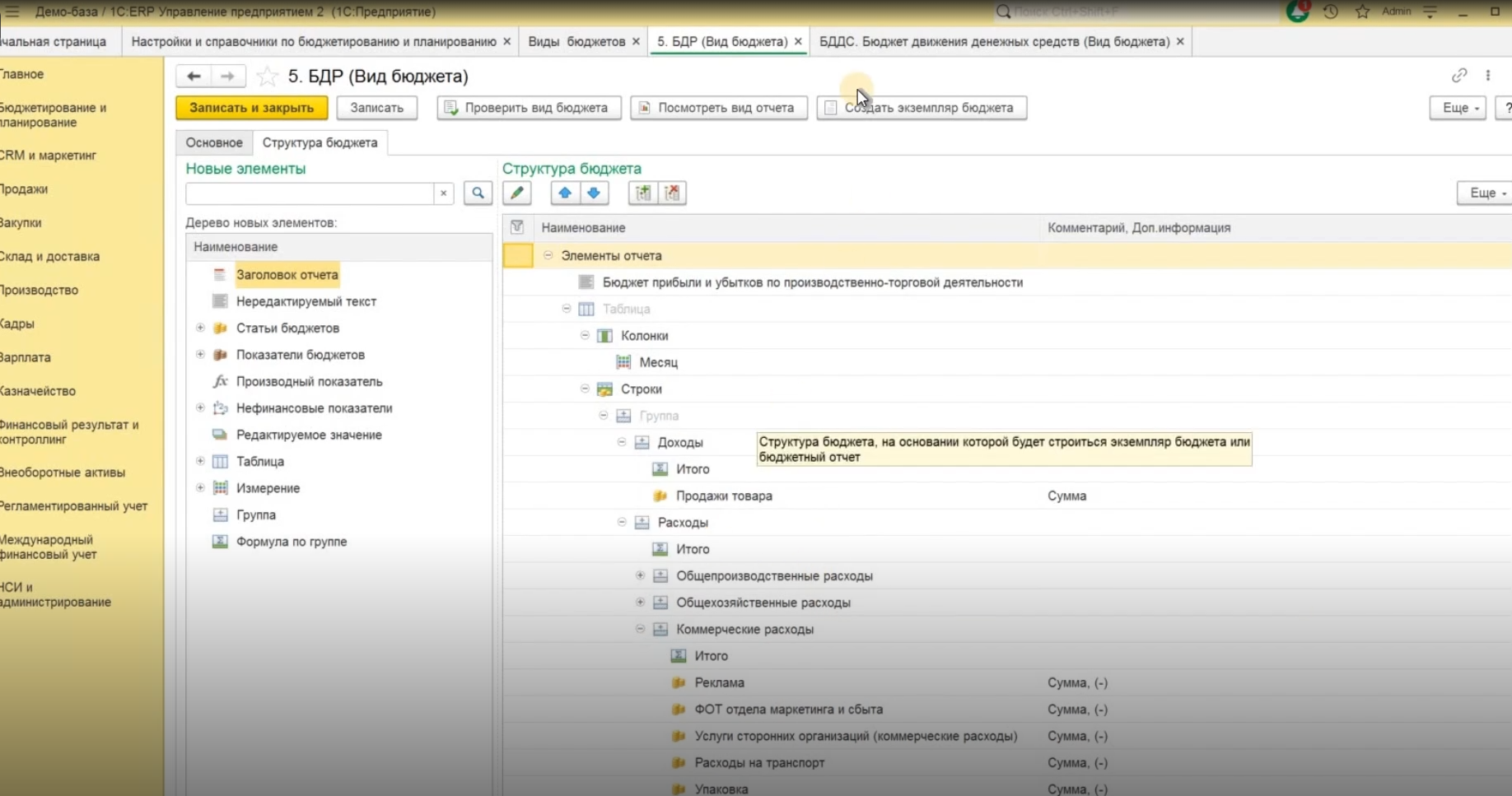This screenshot has height=796, width=1512.
Task: Switch to the Основное tab
Action: 214,142
